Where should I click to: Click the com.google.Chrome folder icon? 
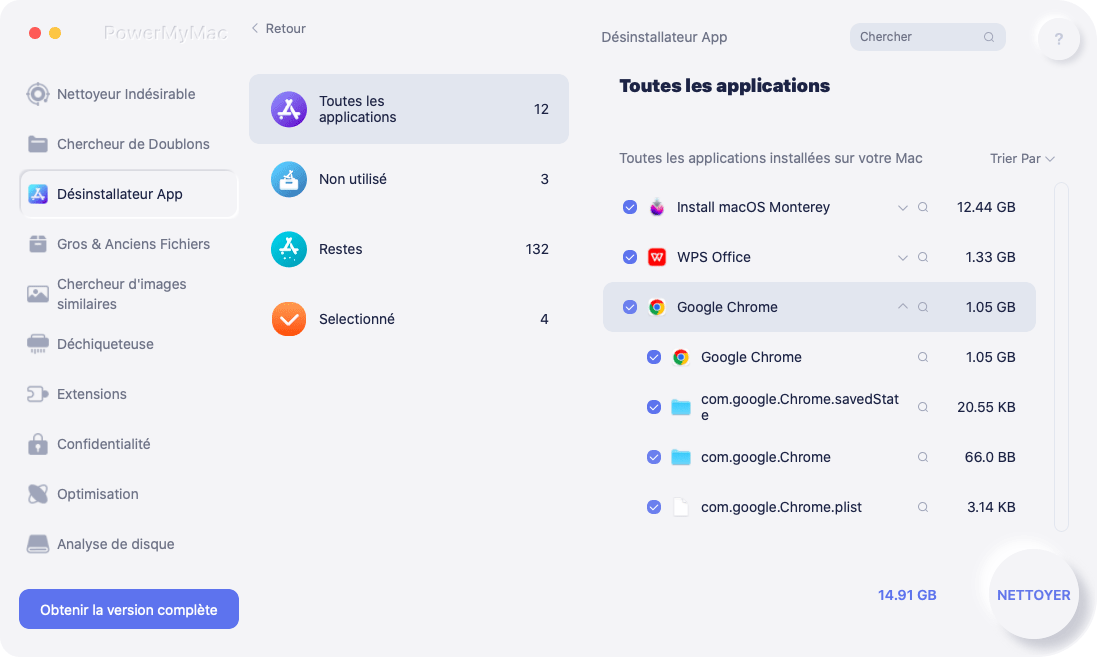tap(681, 458)
